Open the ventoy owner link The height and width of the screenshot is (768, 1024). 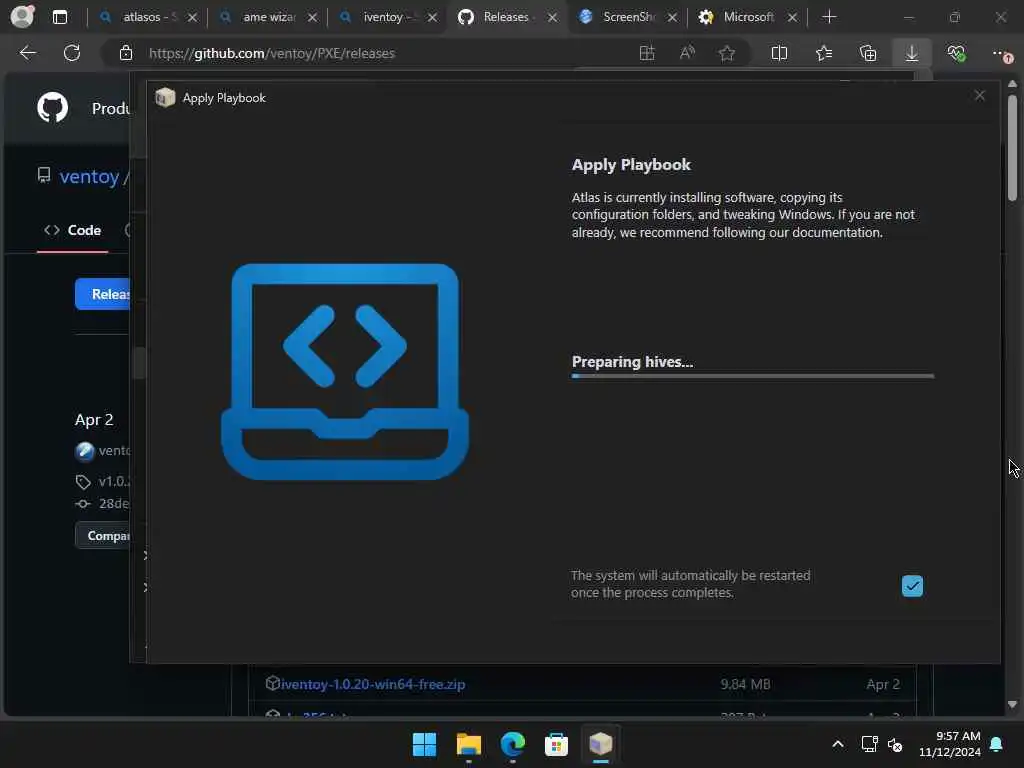coord(89,176)
